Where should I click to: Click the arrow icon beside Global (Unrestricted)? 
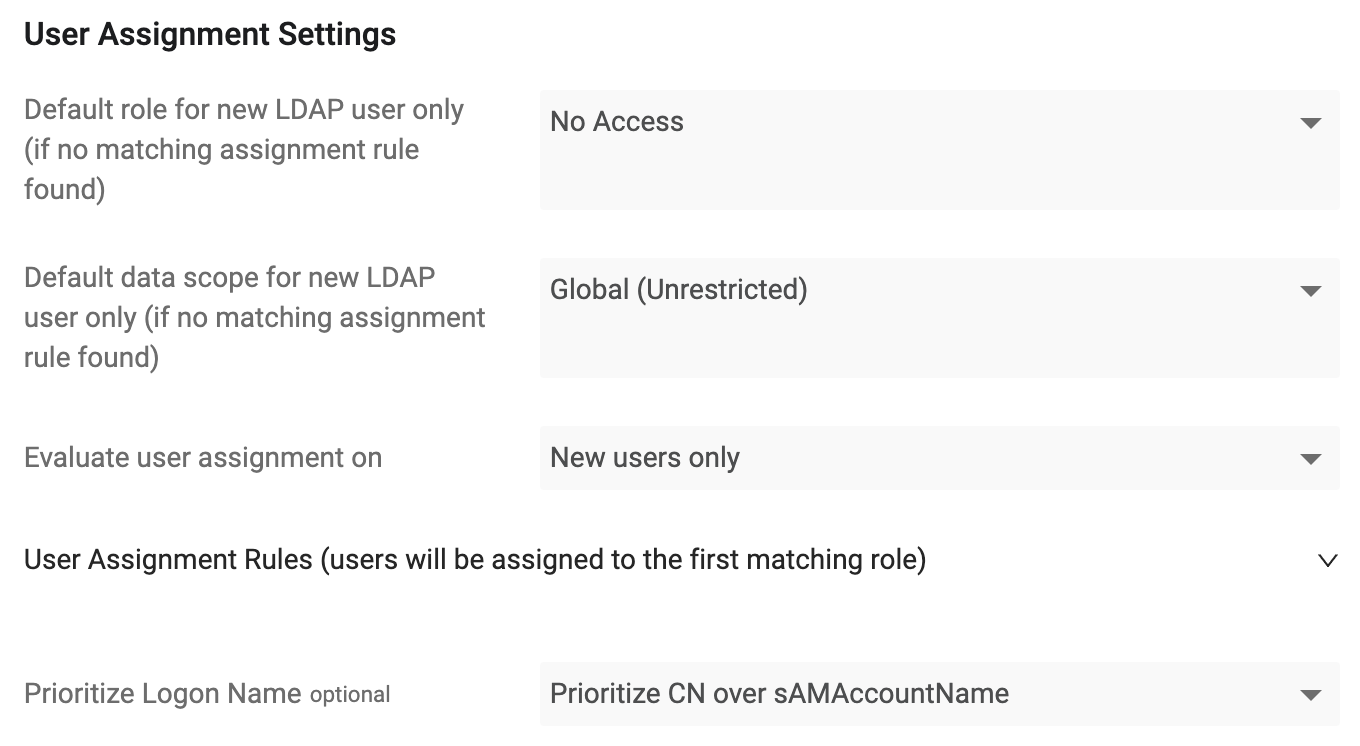point(1310,291)
